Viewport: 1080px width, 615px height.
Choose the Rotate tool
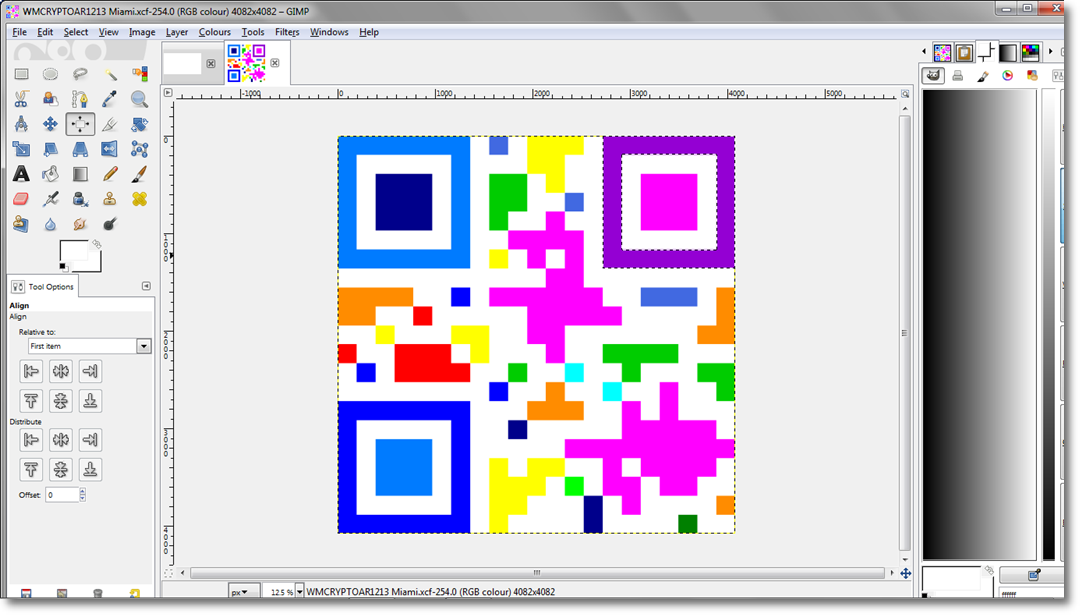point(139,124)
